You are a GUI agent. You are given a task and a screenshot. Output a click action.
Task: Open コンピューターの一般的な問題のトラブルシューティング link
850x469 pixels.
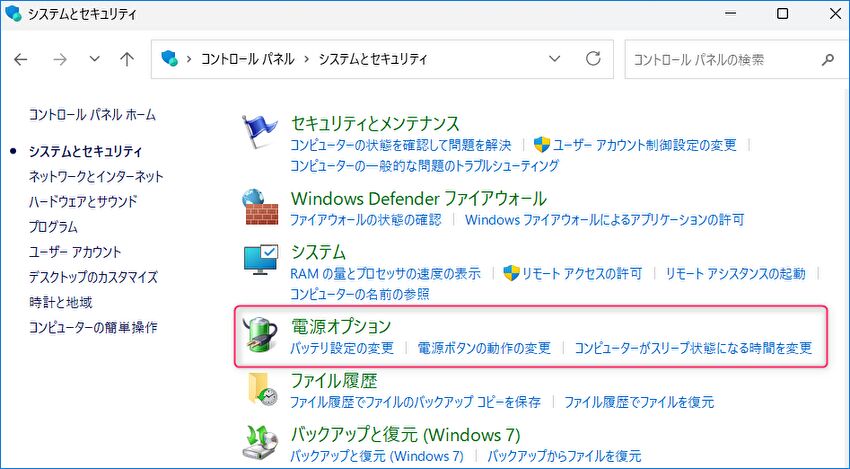pyautogui.click(x=424, y=165)
